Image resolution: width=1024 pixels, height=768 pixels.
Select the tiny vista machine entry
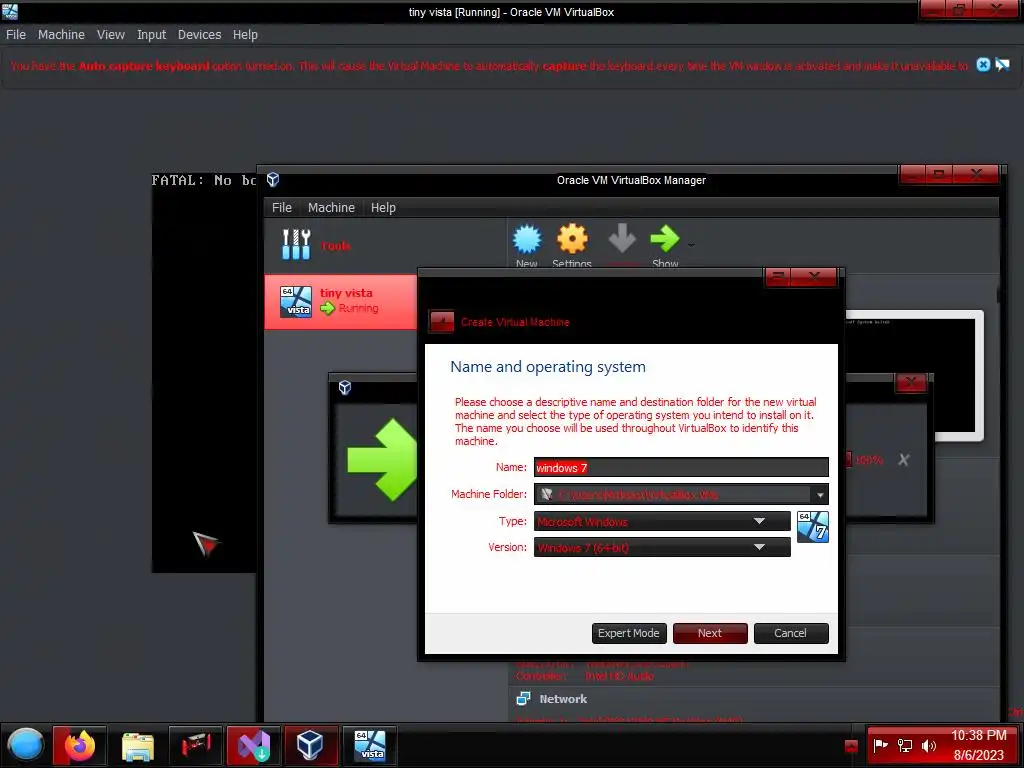click(340, 302)
